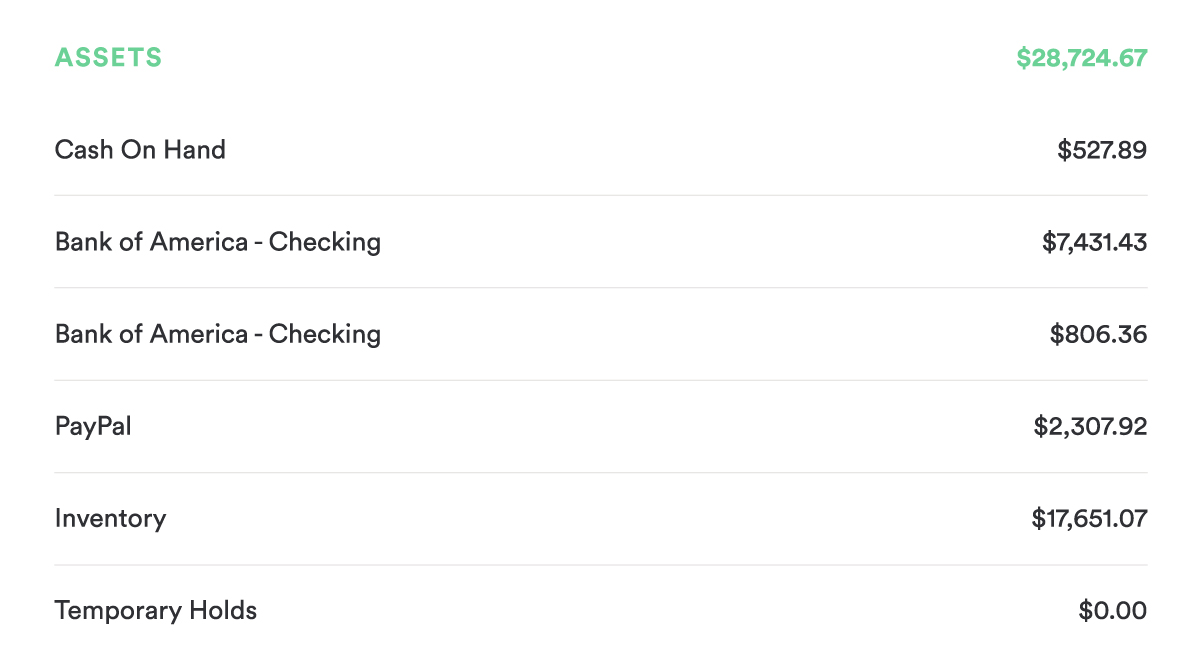Click the $527.89 cash balance

tap(1101, 150)
